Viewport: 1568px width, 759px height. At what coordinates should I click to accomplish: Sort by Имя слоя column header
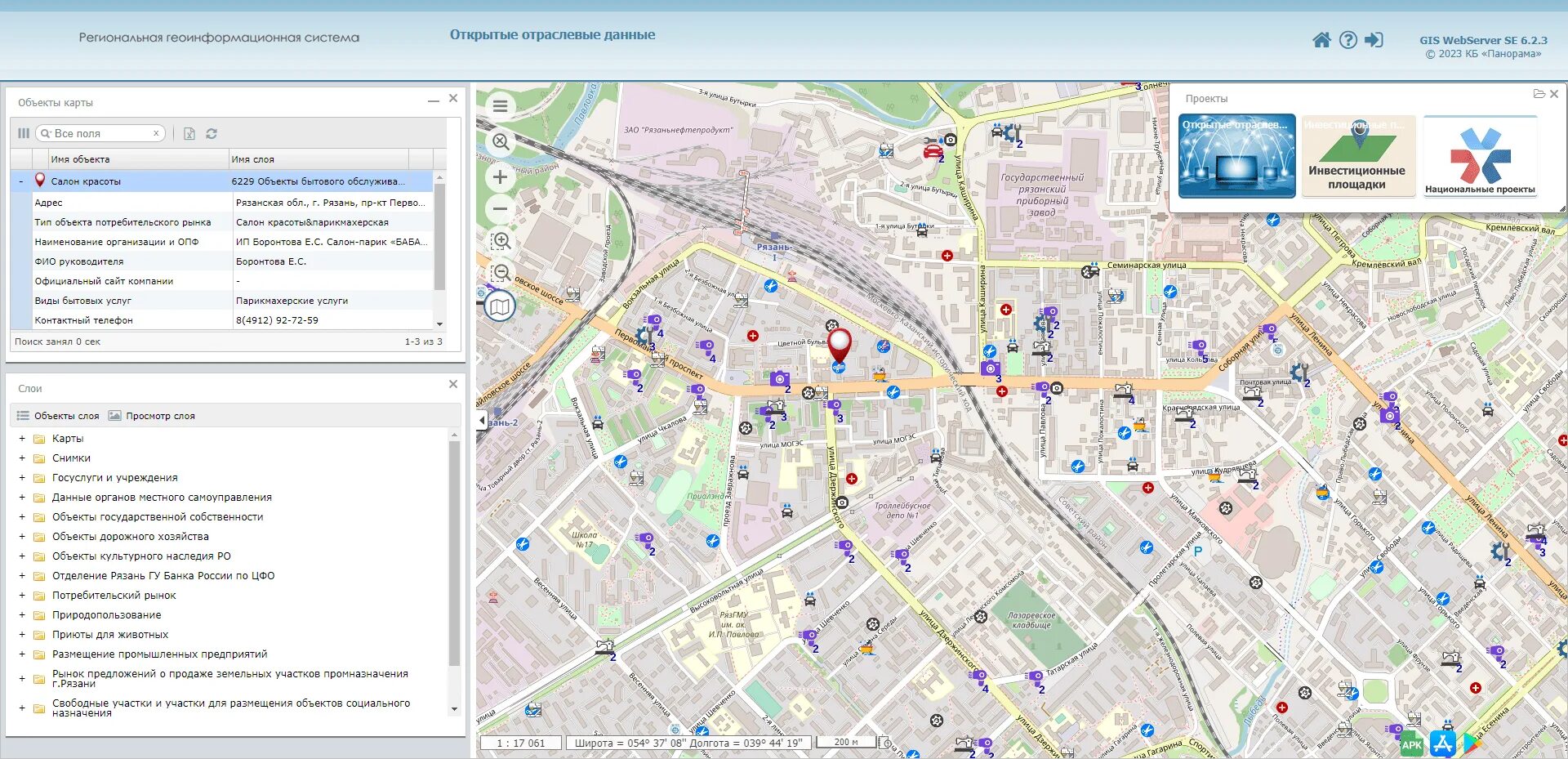[x=318, y=159]
